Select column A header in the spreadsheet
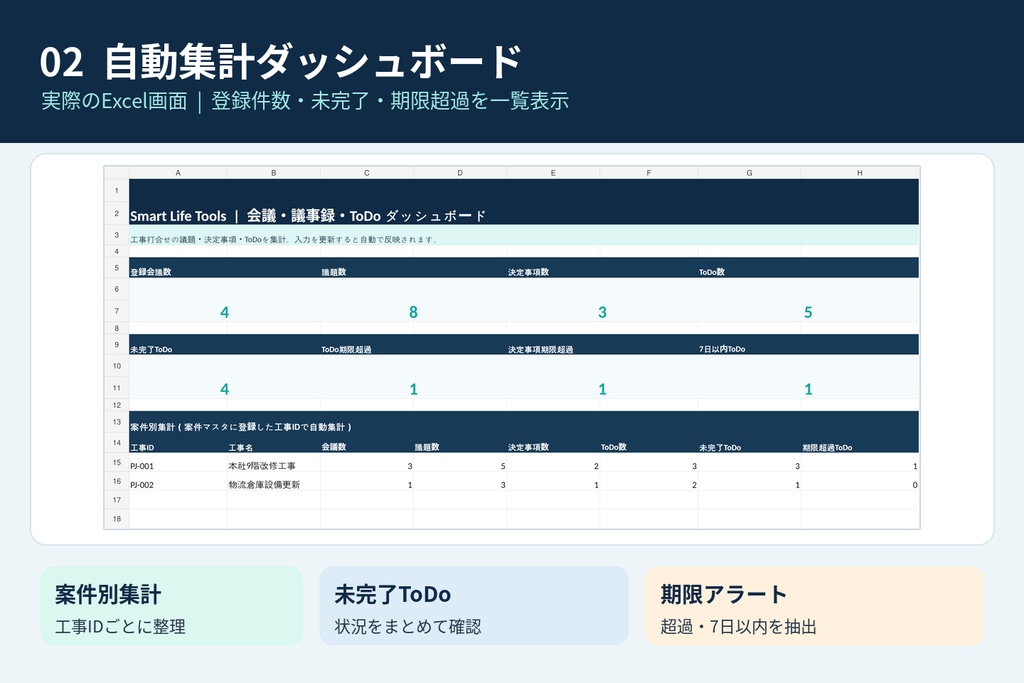The height and width of the screenshot is (683, 1024). click(178, 173)
